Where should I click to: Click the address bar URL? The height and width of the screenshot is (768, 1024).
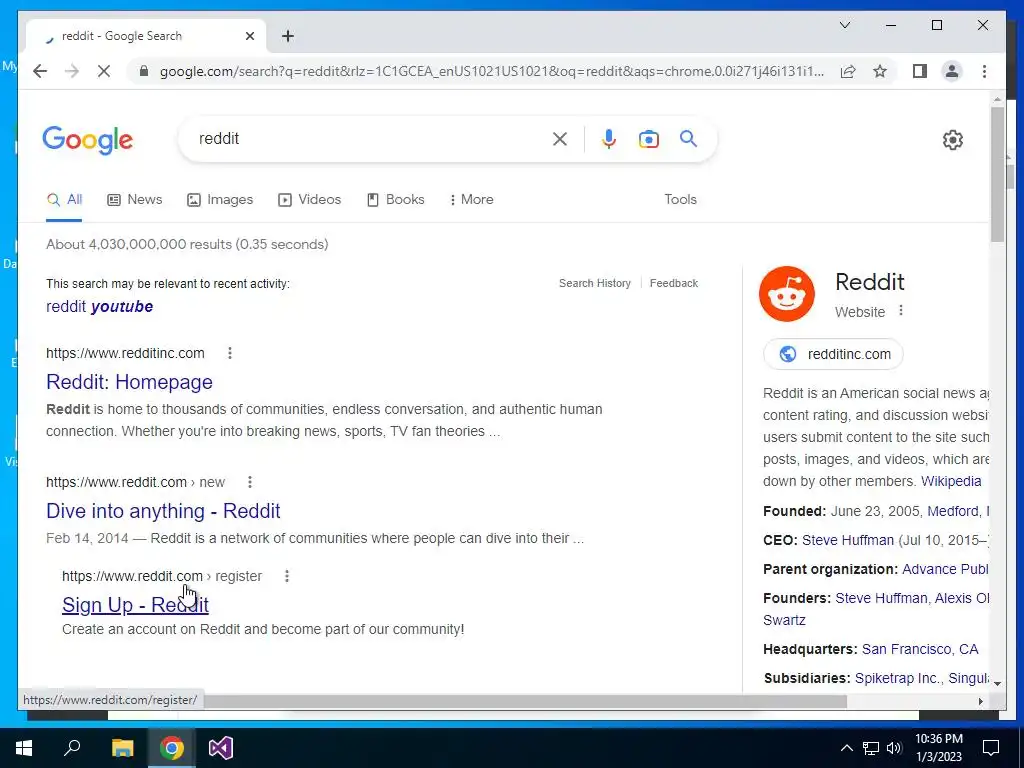tap(491, 71)
